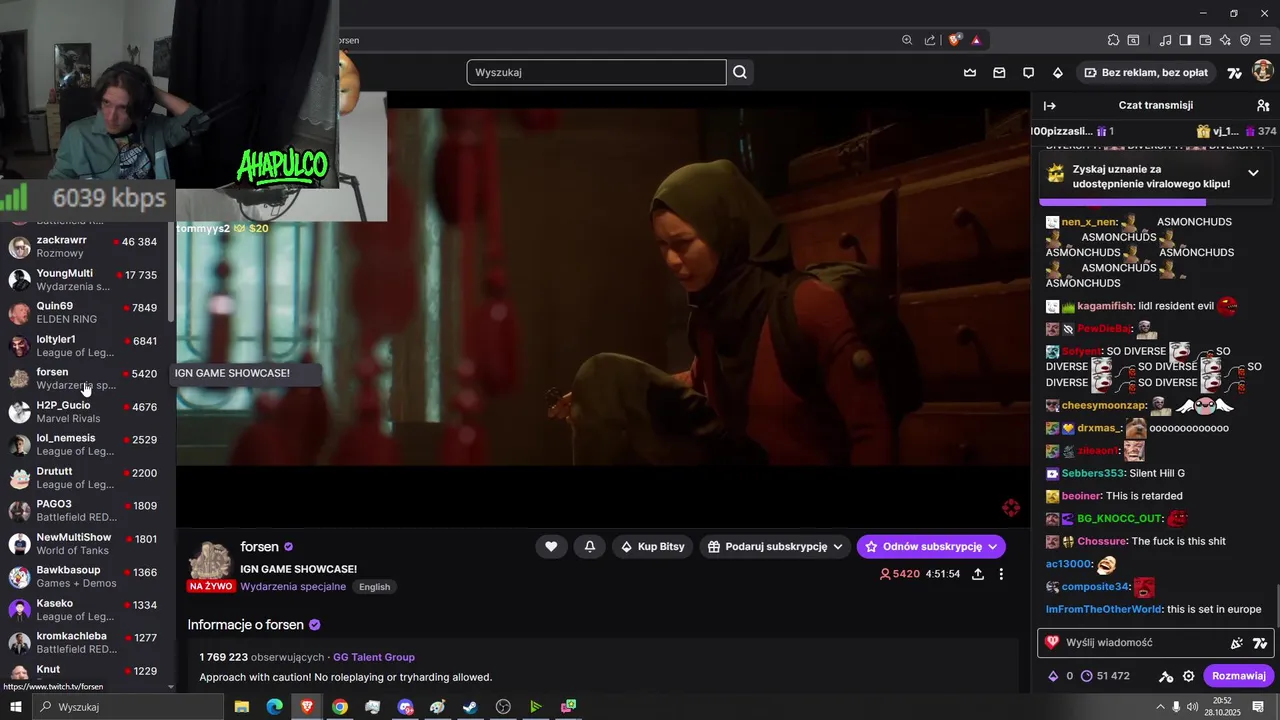This screenshot has width=1280, height=720.
Task: Open Windows Start menu
Action: click(x=15, y=707)
